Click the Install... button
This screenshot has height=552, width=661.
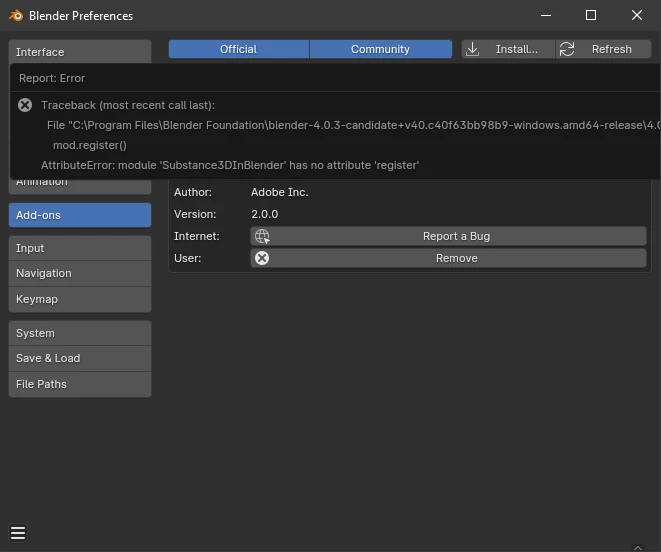(x=508, y=49)
